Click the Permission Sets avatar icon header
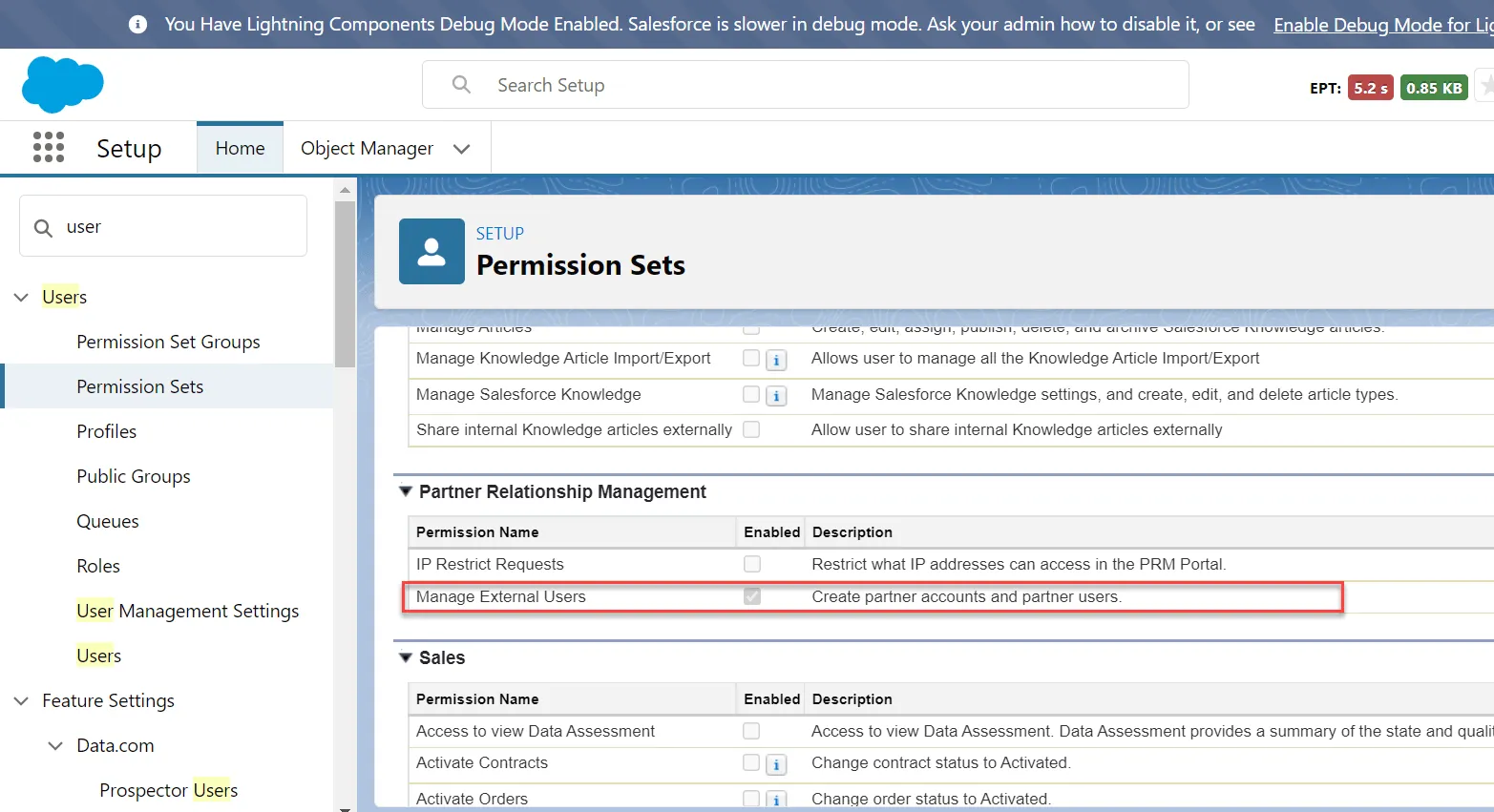 431,251
